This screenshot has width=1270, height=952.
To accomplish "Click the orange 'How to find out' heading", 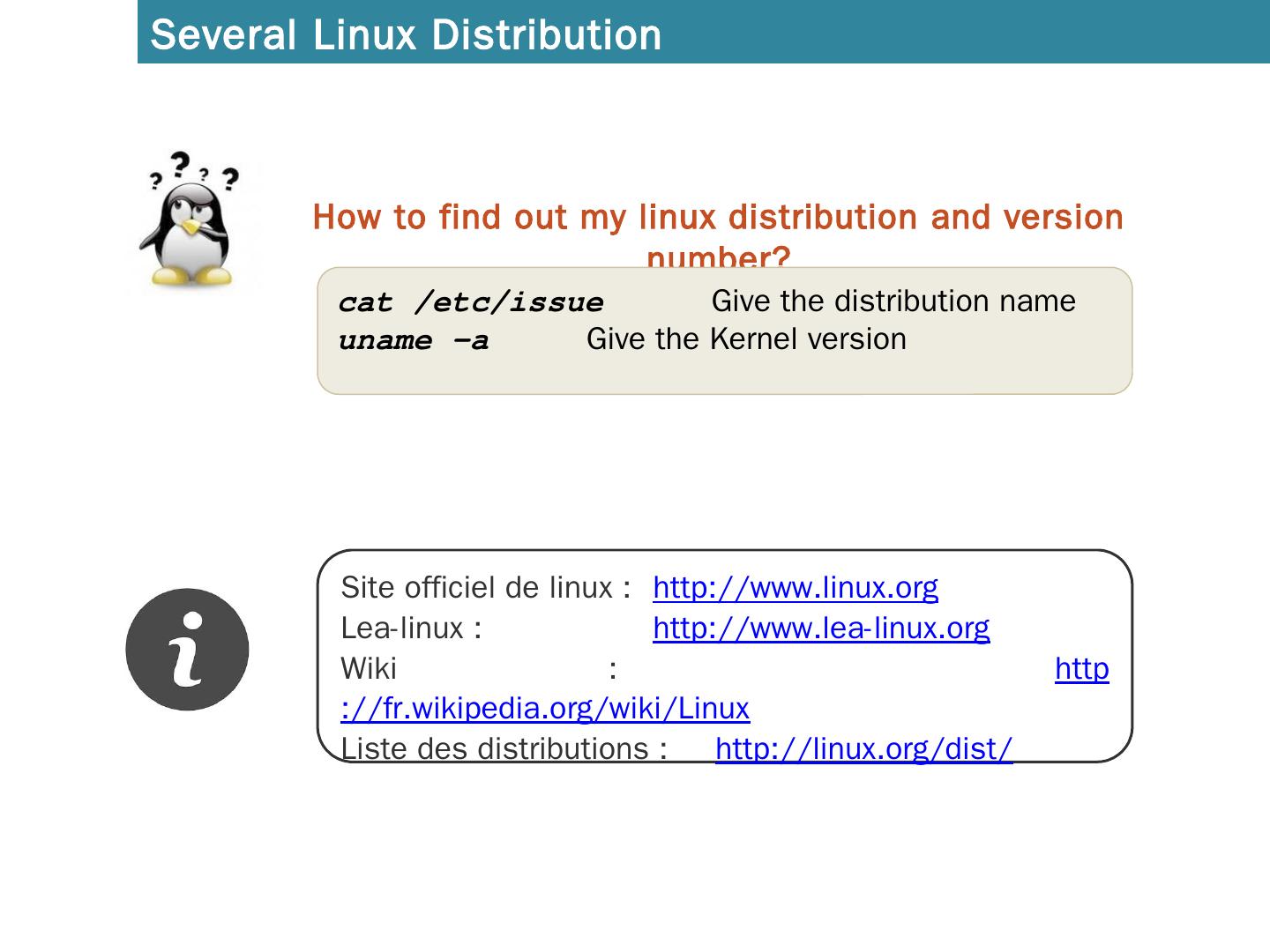I will coord(717,217).
